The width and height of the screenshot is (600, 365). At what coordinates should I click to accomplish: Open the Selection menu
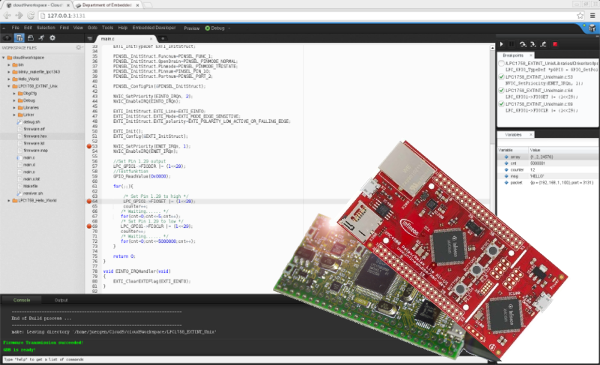point(46,28)
